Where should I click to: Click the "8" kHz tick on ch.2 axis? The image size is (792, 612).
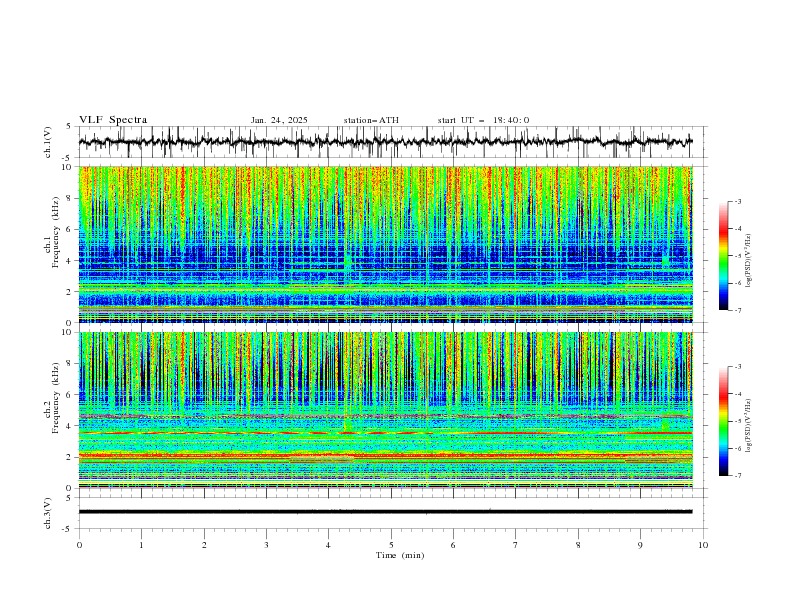point(70,364)
